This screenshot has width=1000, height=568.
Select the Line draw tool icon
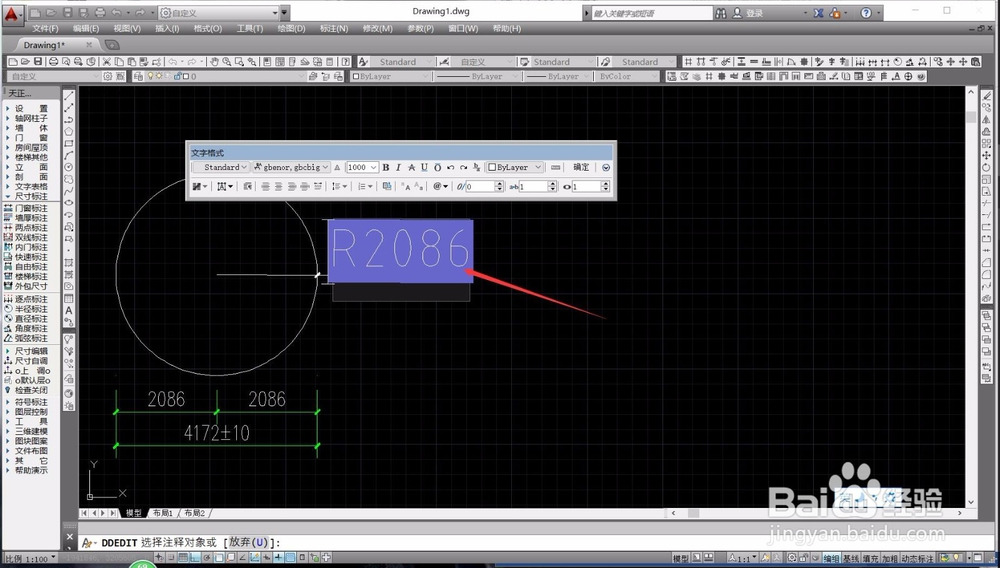69,96
